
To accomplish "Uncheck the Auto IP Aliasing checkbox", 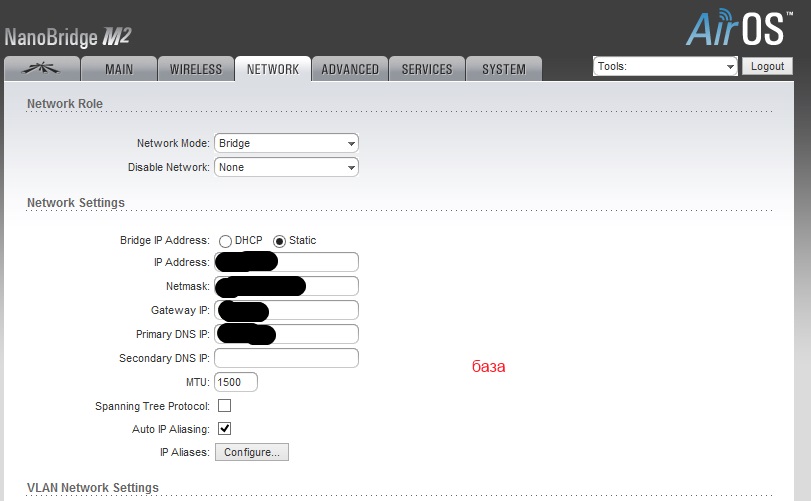I will click(x=224, y=429).
